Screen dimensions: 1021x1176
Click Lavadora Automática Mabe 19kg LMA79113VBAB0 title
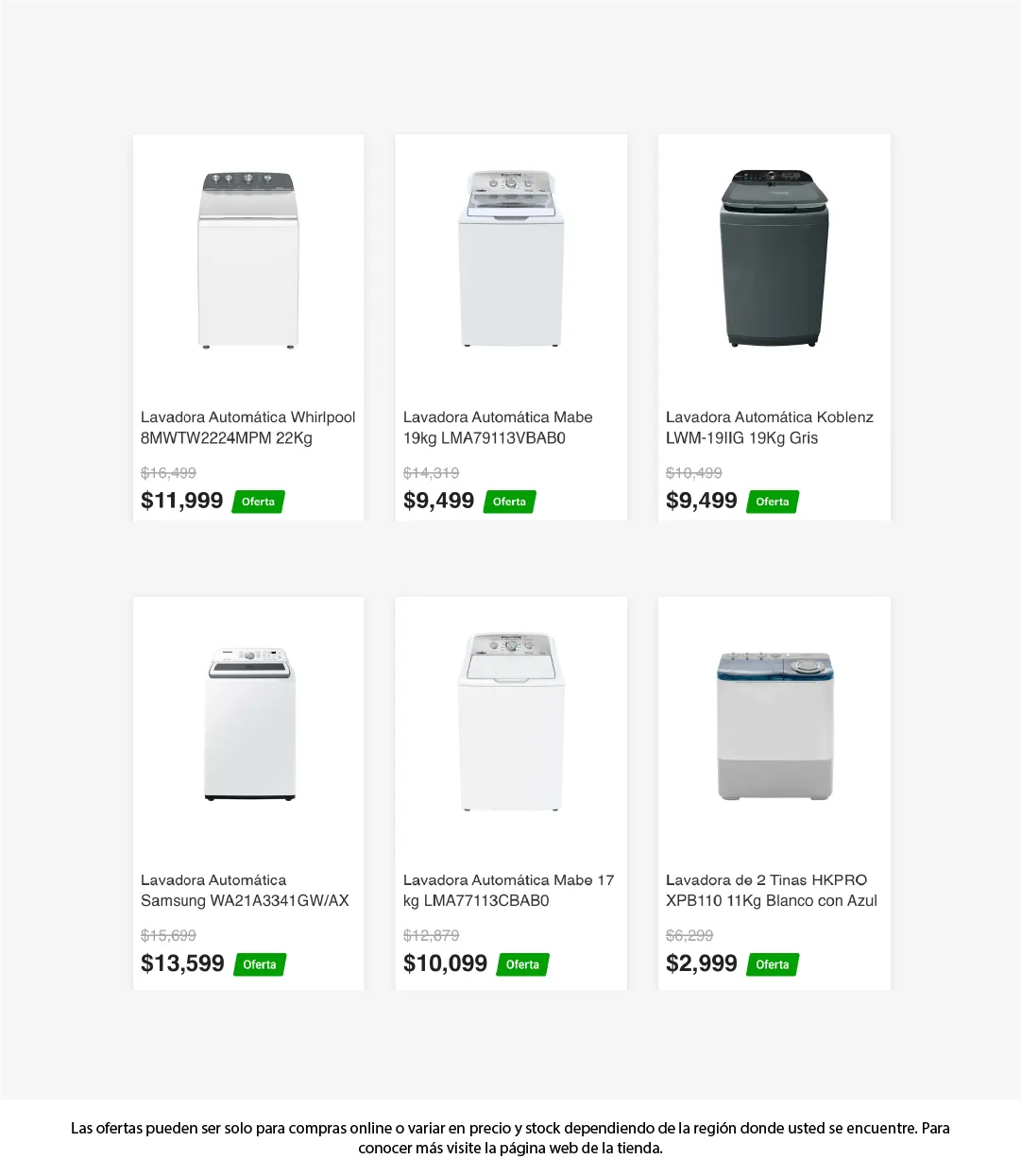tap(498, 428)
